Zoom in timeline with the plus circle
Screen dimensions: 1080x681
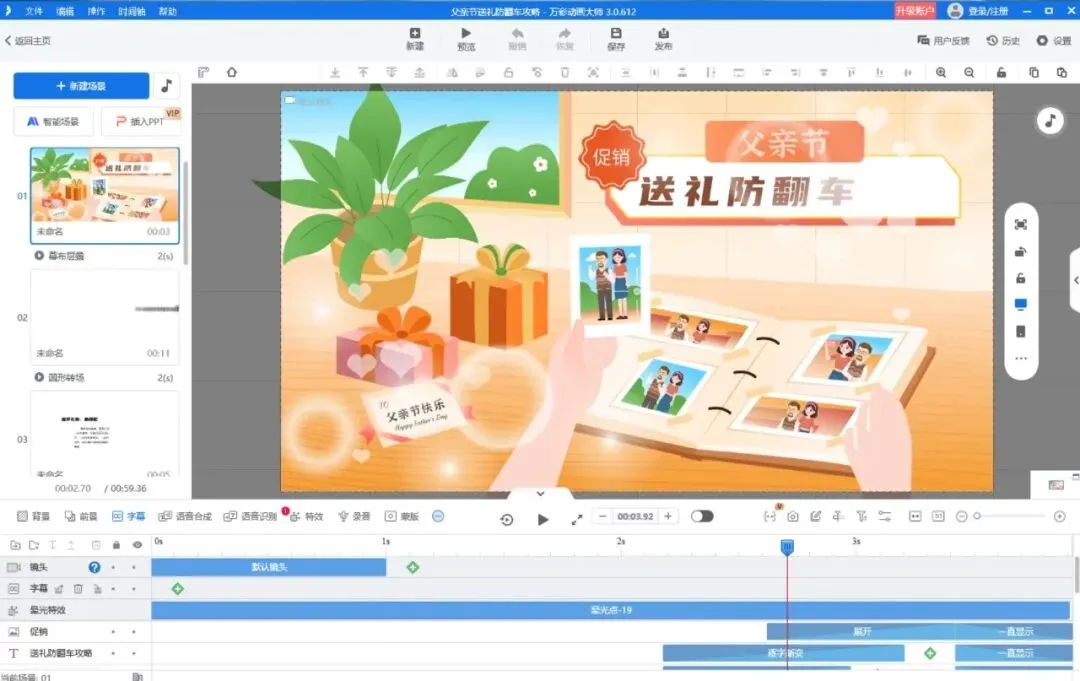[1060, 516]
